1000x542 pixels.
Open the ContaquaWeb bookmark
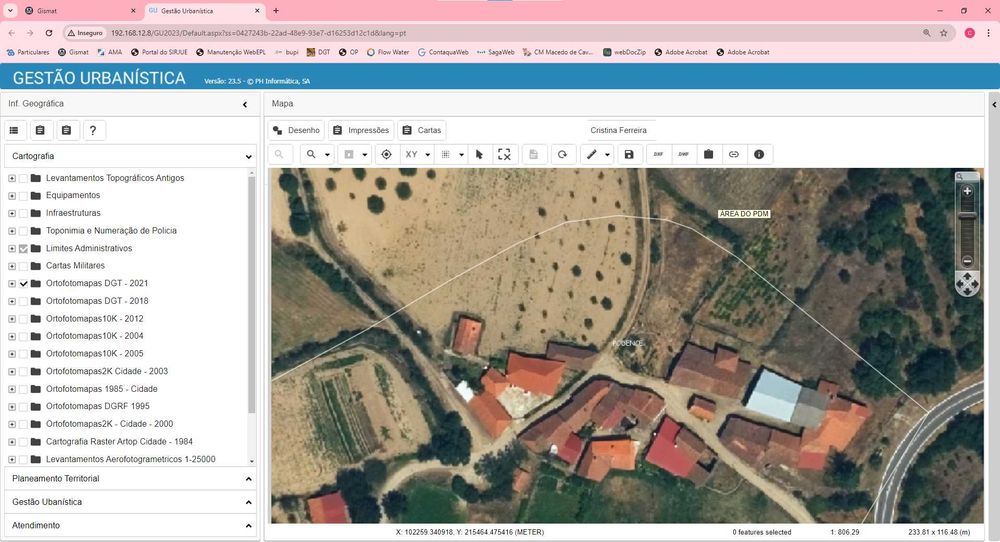click(x=443, y=52)
